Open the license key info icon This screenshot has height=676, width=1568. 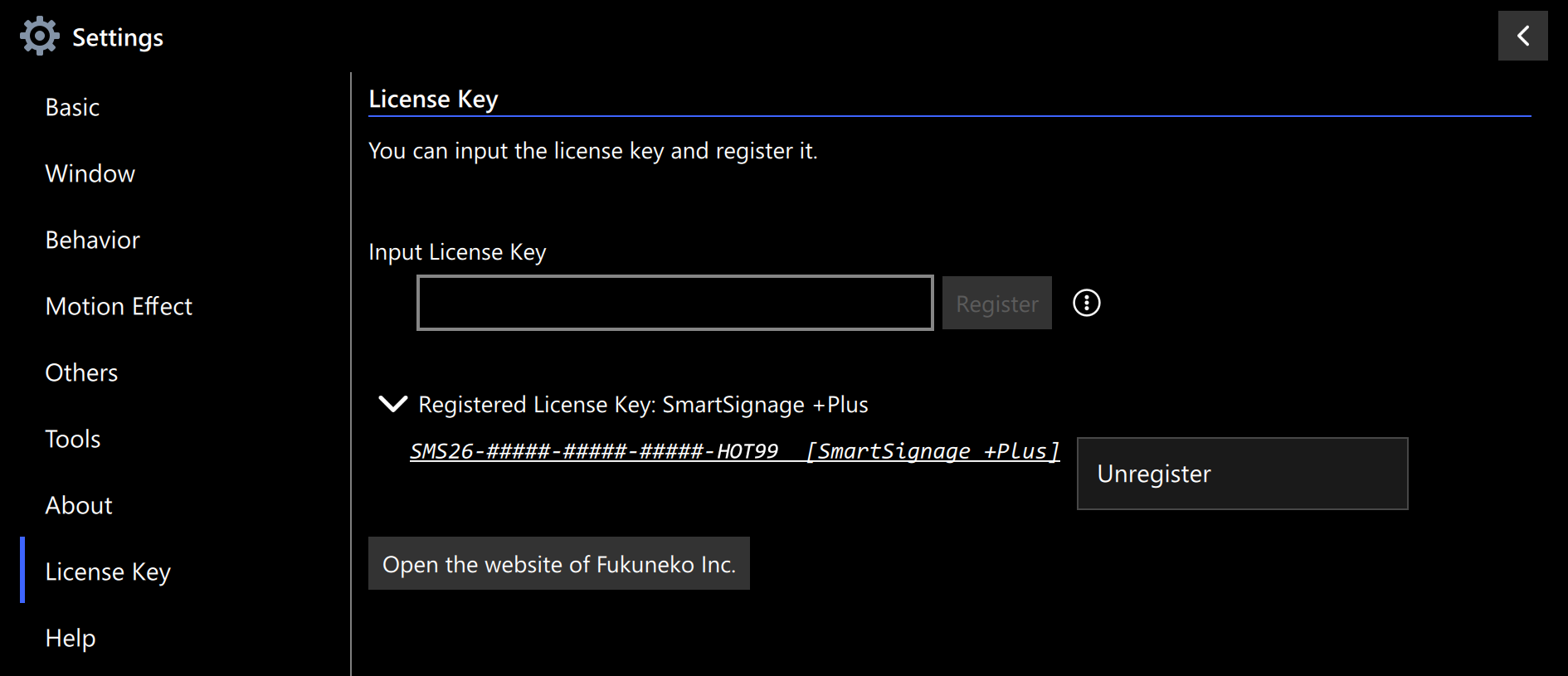point(1086,303)
